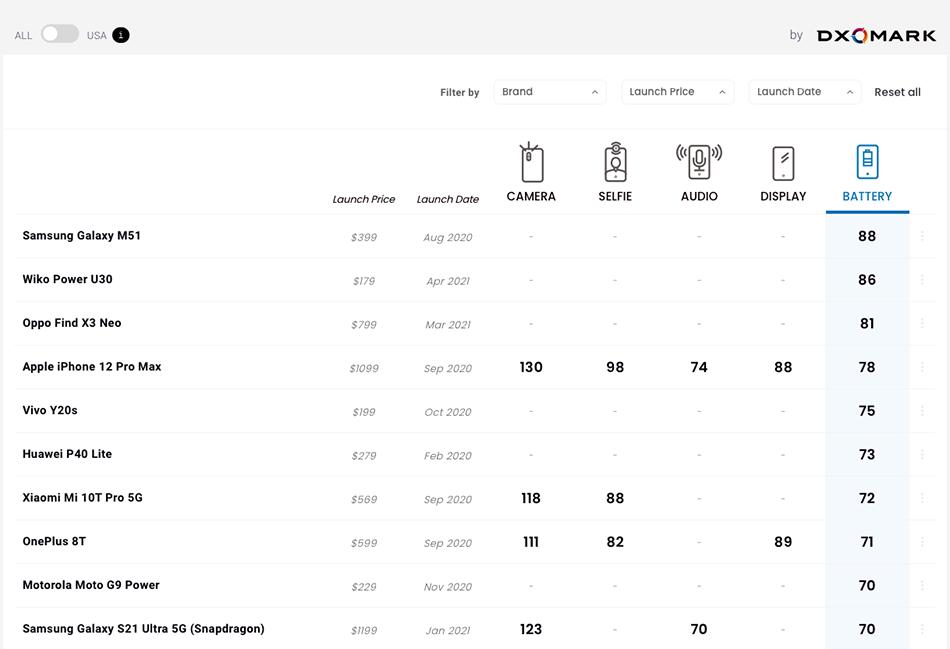Screen dimensions: 950x649
Task: Open the USA info icon
Action: click(x=121, y=35)
